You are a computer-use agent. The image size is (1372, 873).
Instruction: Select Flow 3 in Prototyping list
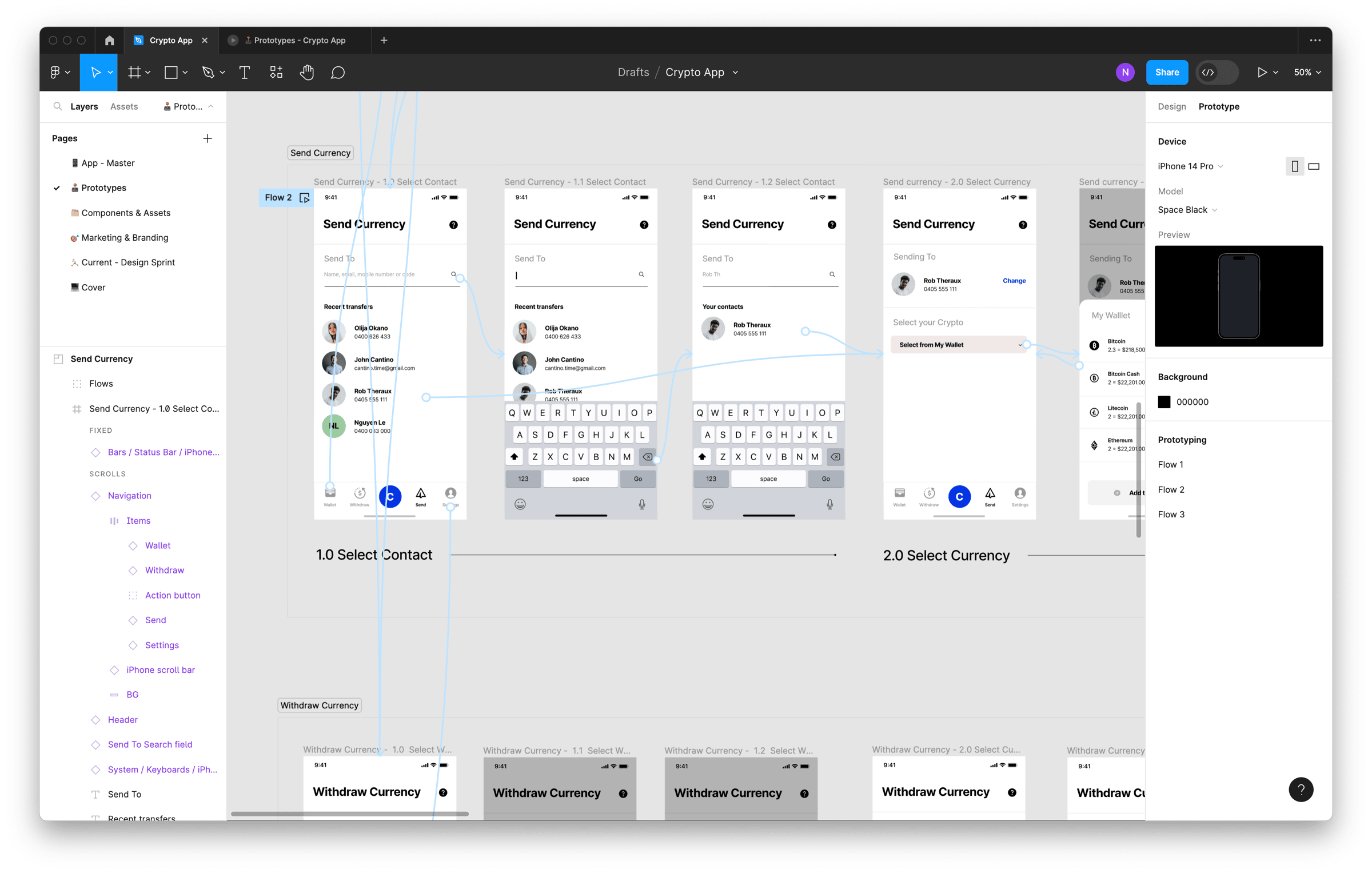[x=1171, y=514]
